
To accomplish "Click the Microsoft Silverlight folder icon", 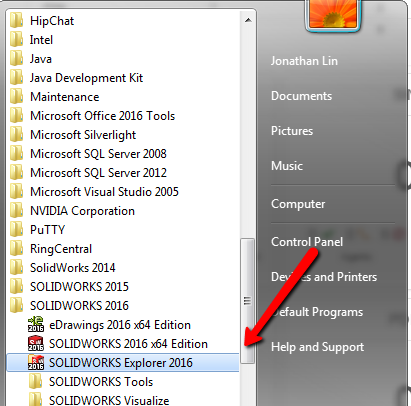I will tap(16, 134).
